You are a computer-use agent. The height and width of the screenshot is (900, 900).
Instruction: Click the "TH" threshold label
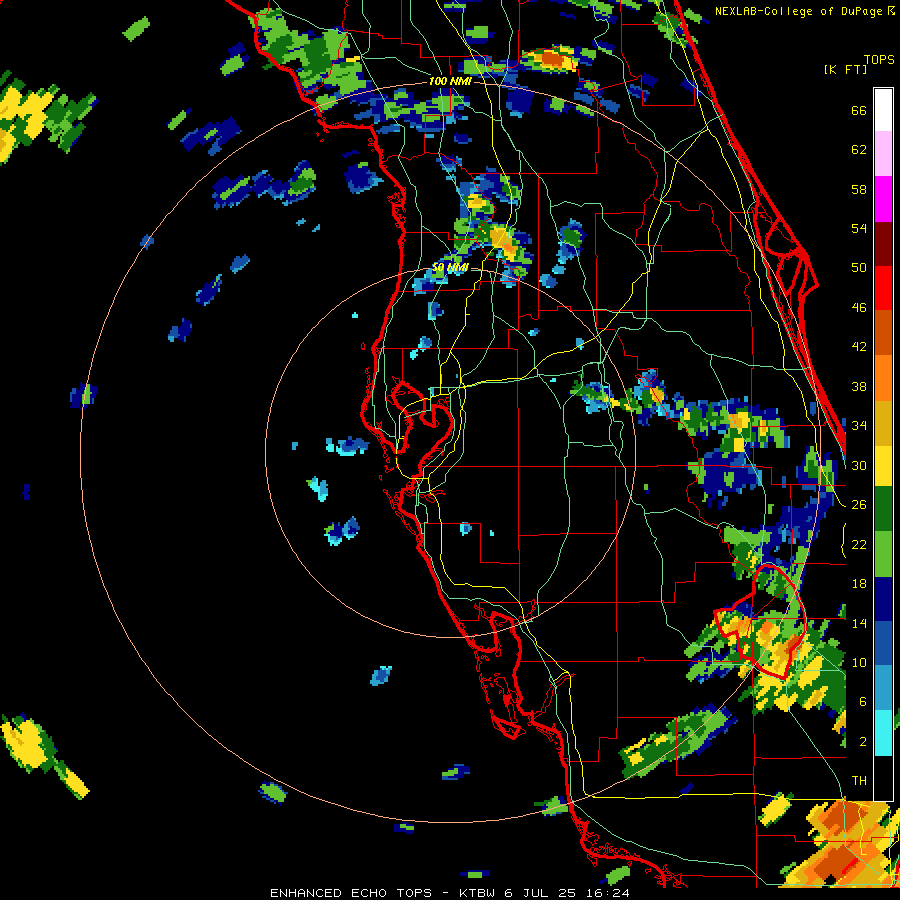tap(859, 781)
